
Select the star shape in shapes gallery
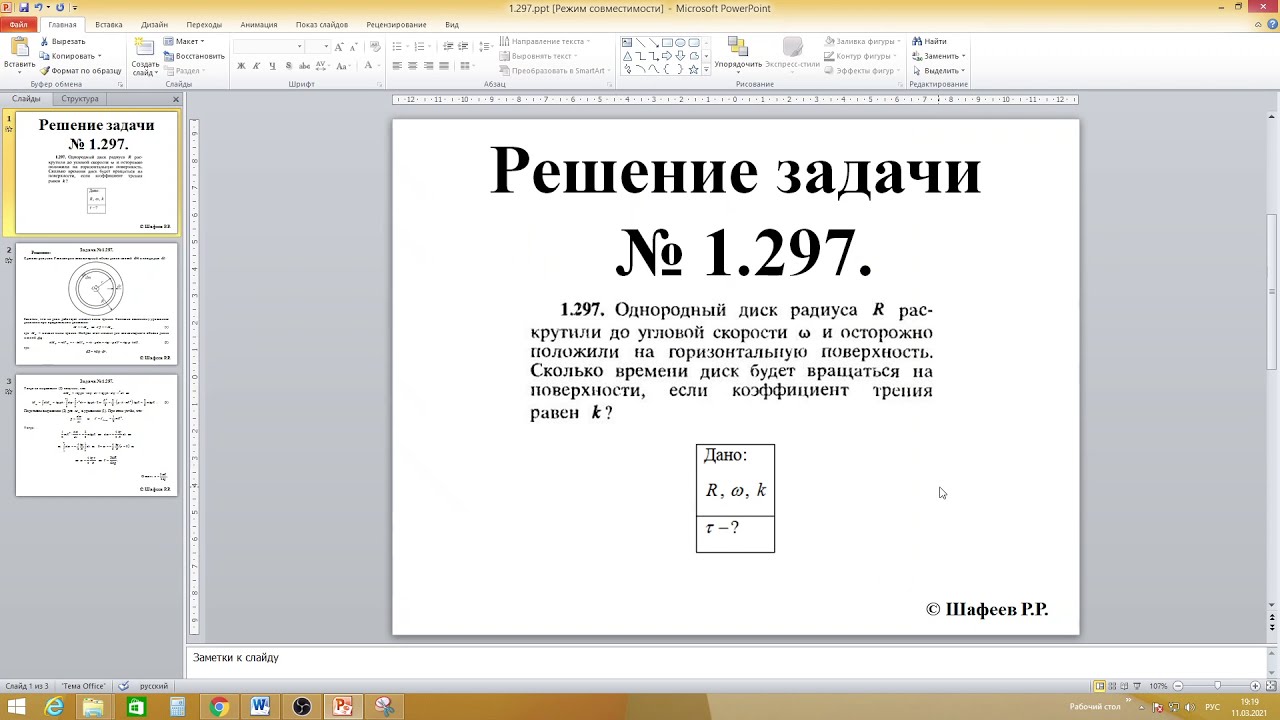click(x=693, y=69)
